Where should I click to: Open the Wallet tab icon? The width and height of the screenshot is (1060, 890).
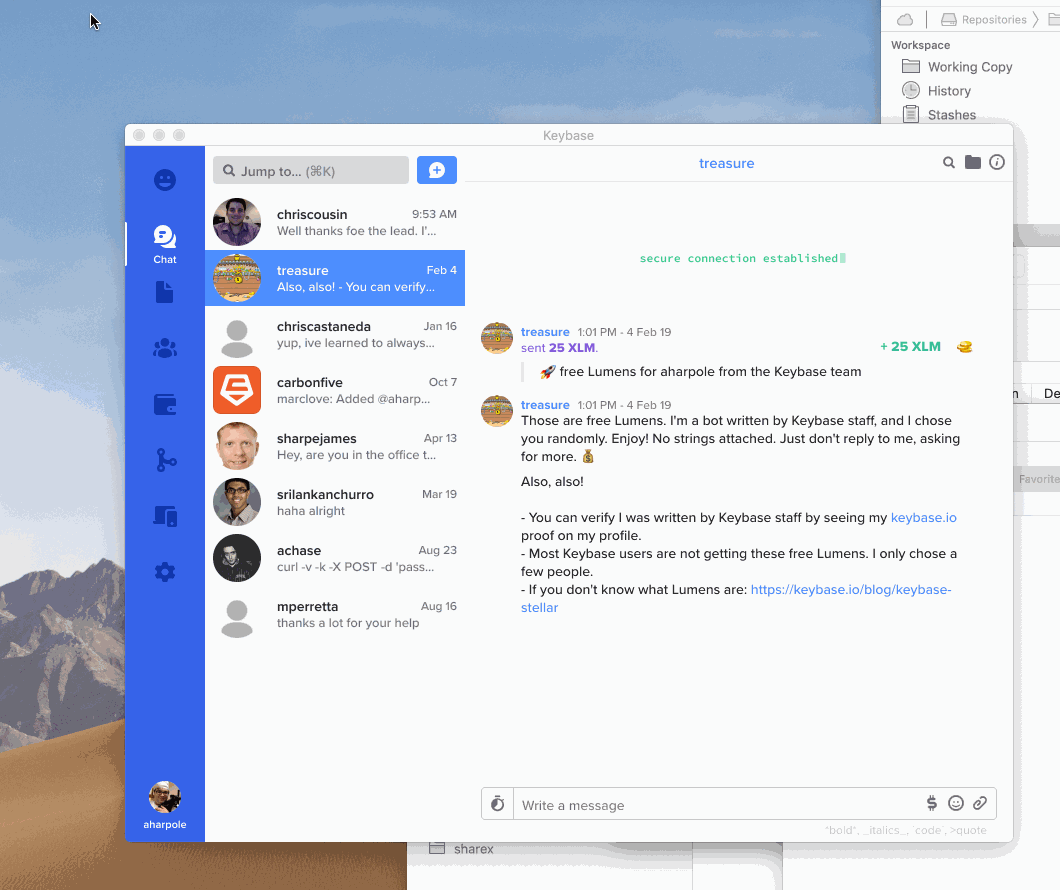point(165,404)
